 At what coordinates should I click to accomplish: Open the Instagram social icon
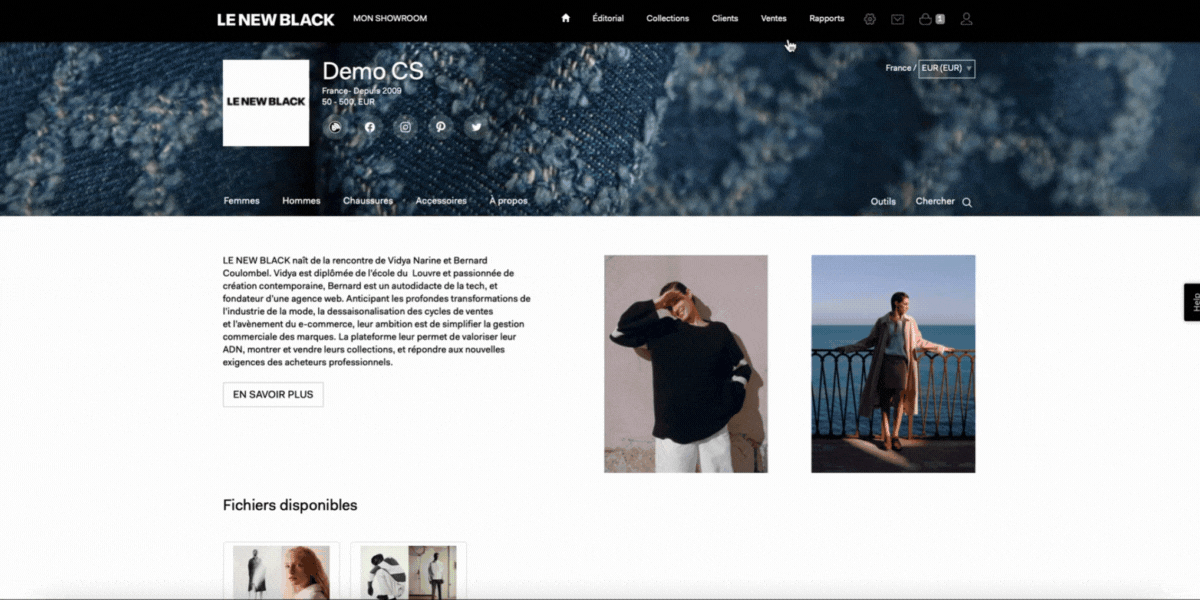[x=405, y=127]
